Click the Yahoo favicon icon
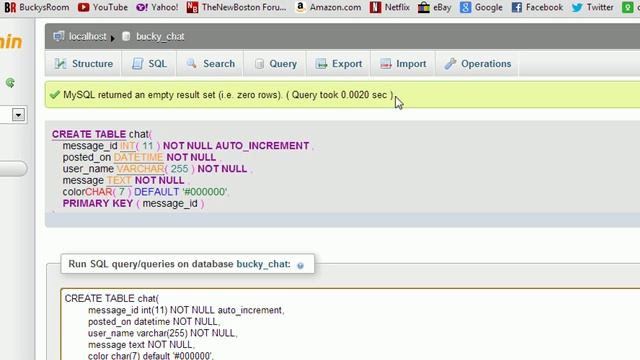The width and height of the screenshot is (640, 360). (x=142, y=7)
